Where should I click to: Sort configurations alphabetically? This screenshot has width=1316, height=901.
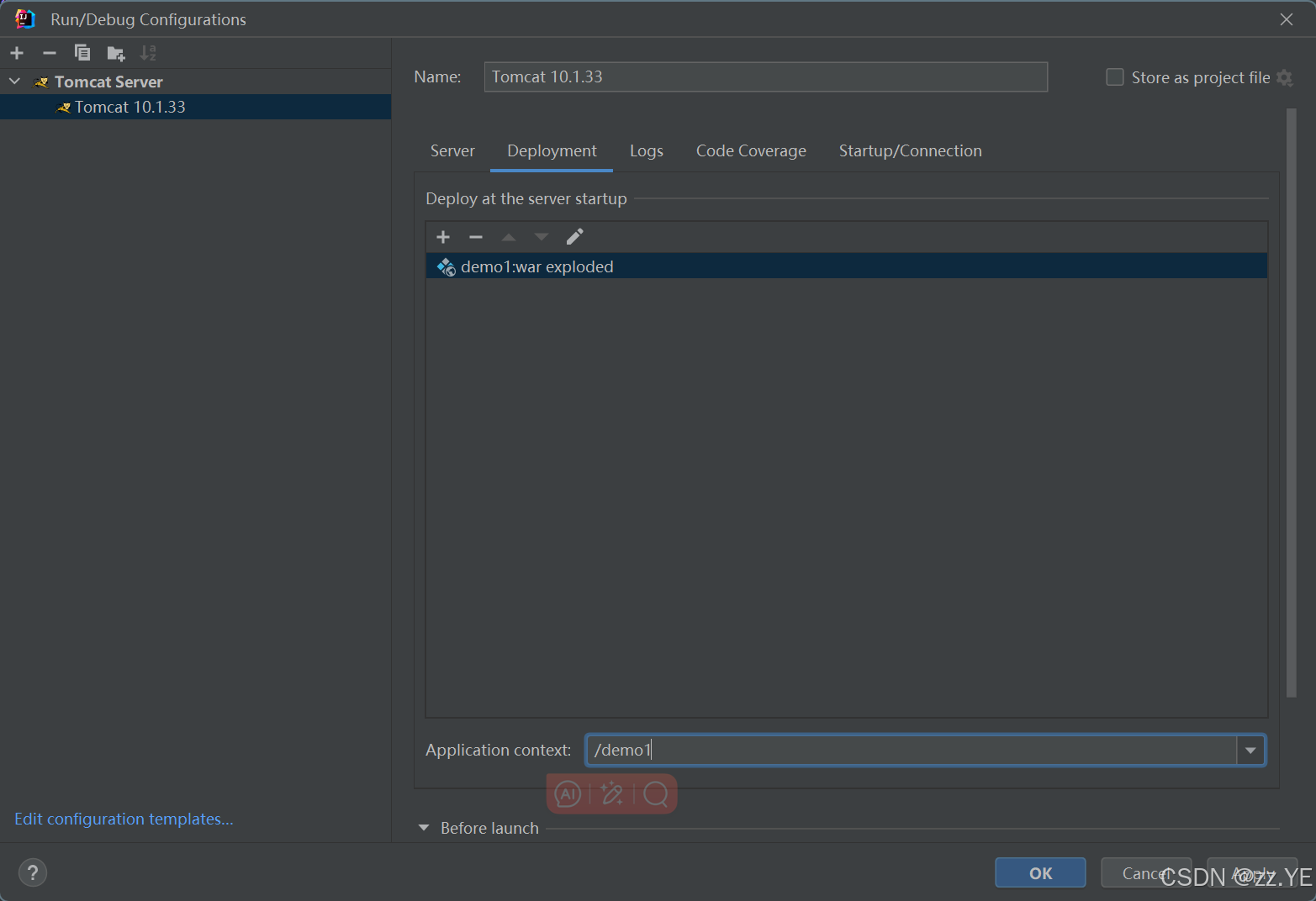click(x=148, y=53)
